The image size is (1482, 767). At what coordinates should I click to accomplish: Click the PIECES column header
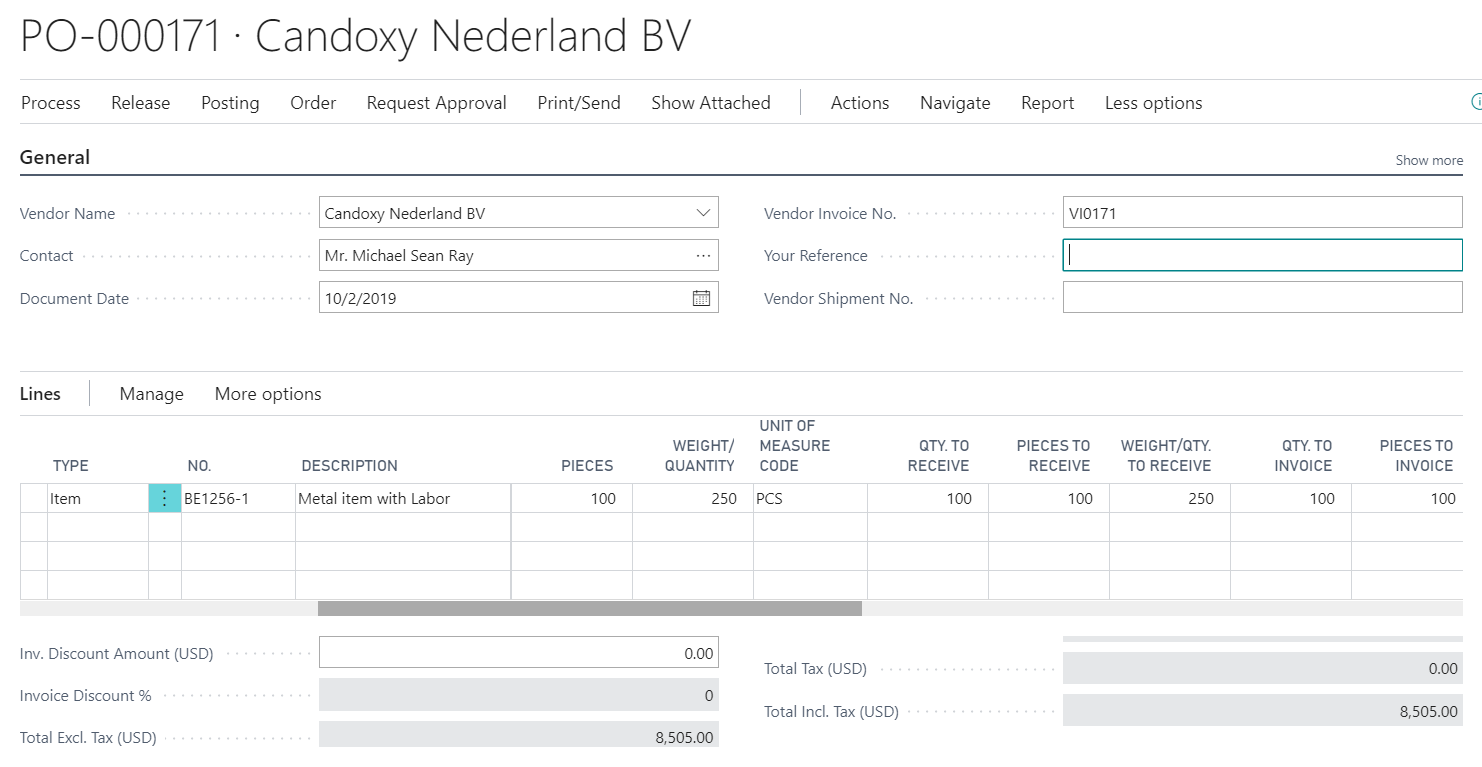tap(587, 466)
